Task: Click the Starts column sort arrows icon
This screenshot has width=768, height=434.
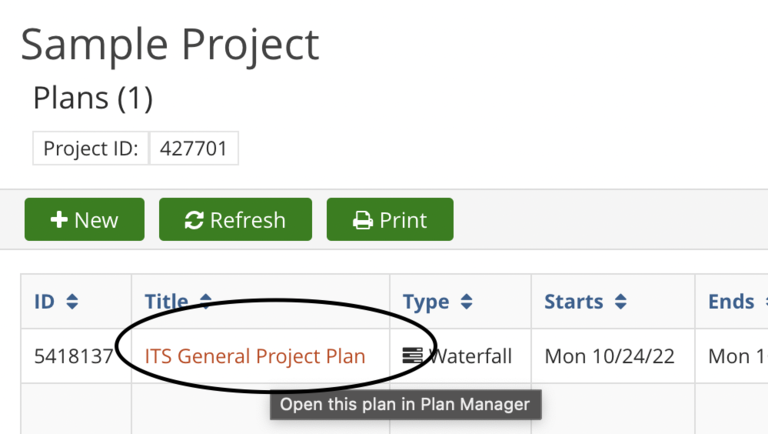Action: tap(621, 301)
